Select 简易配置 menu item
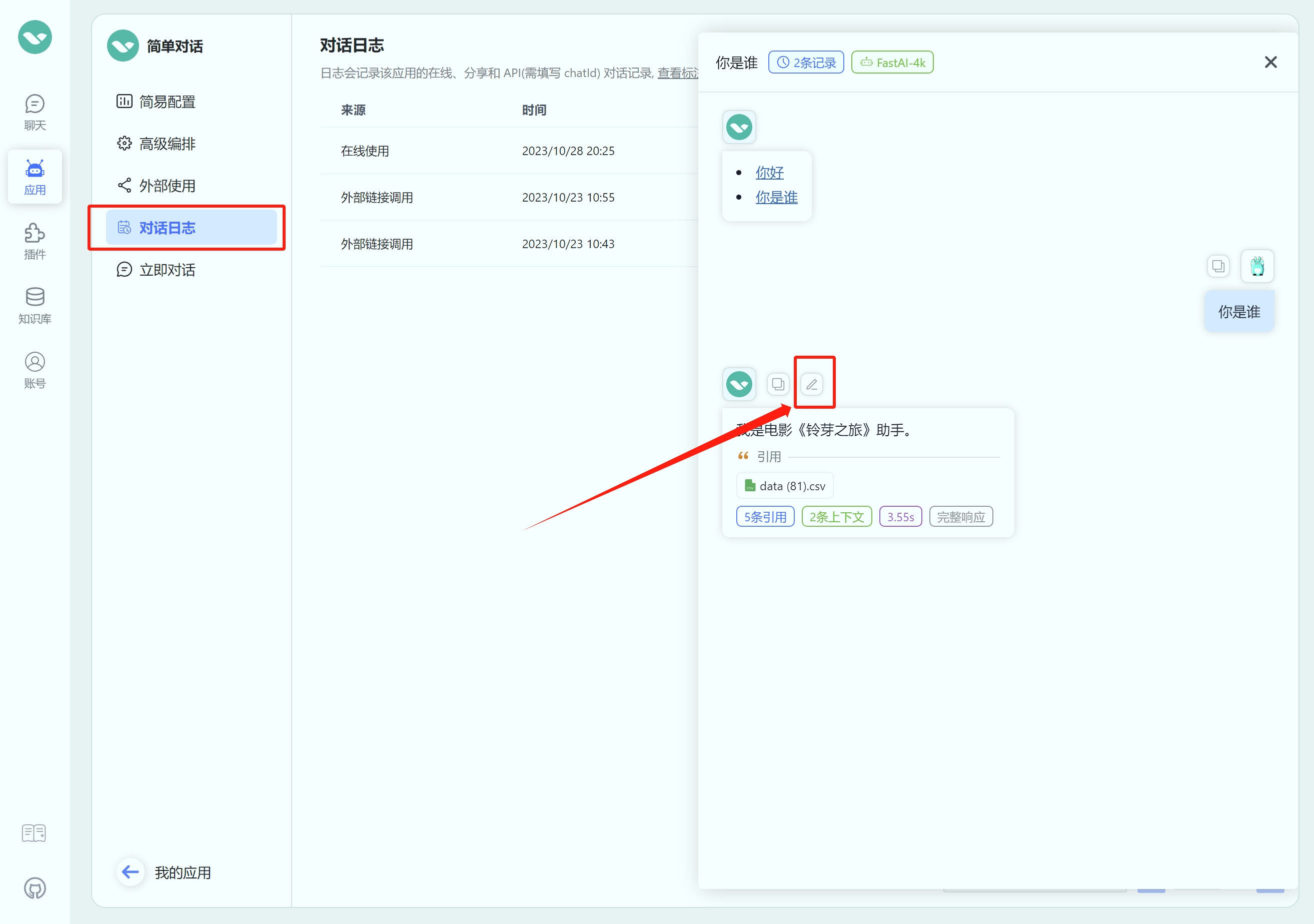 coord(167,102)
